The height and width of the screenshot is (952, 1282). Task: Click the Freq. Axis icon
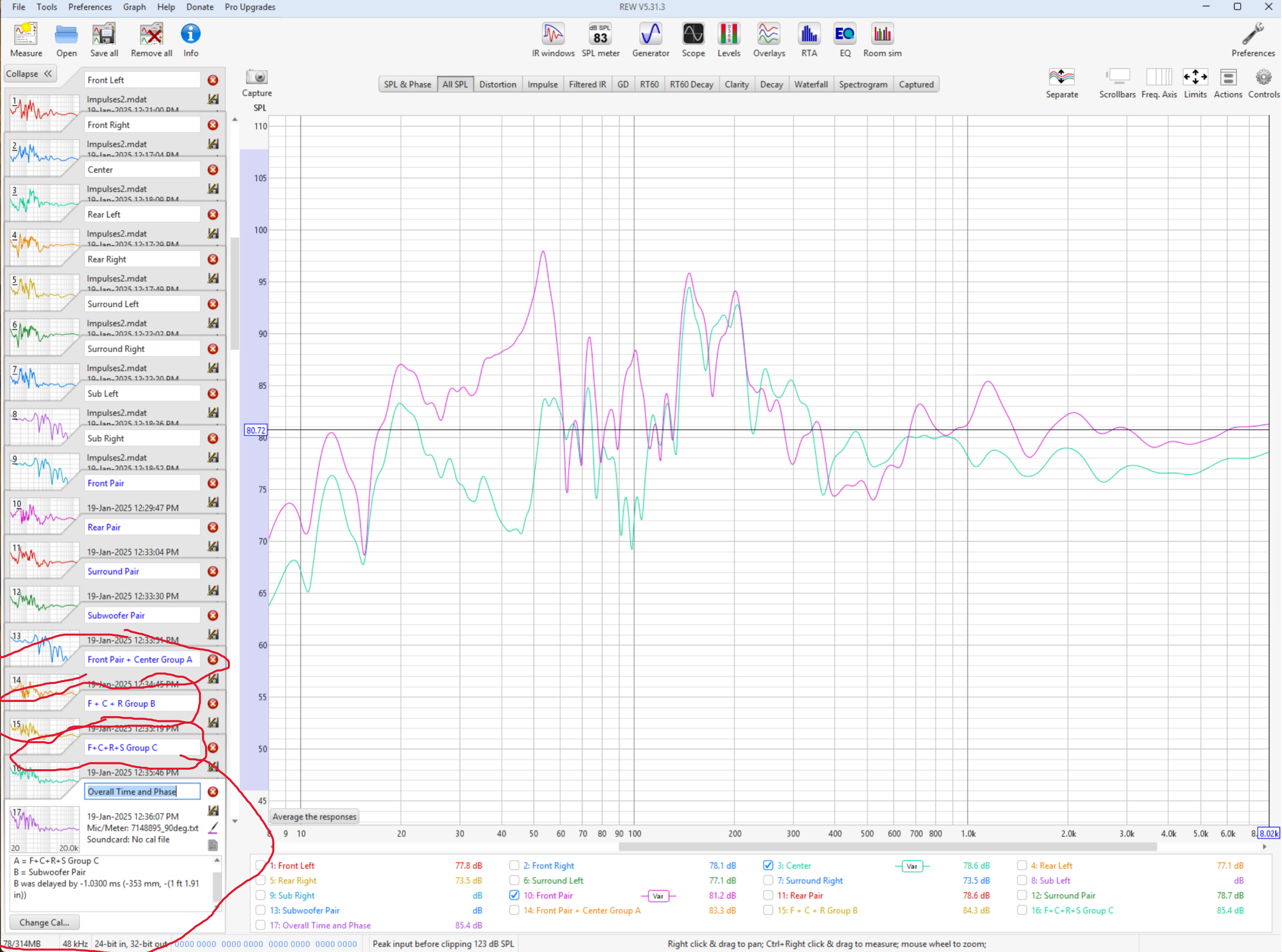pos(1159,83)
